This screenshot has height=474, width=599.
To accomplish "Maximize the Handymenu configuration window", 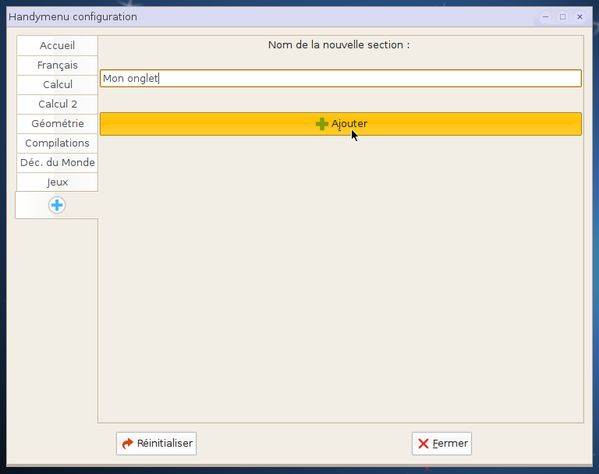I will [x=563, y=17].
